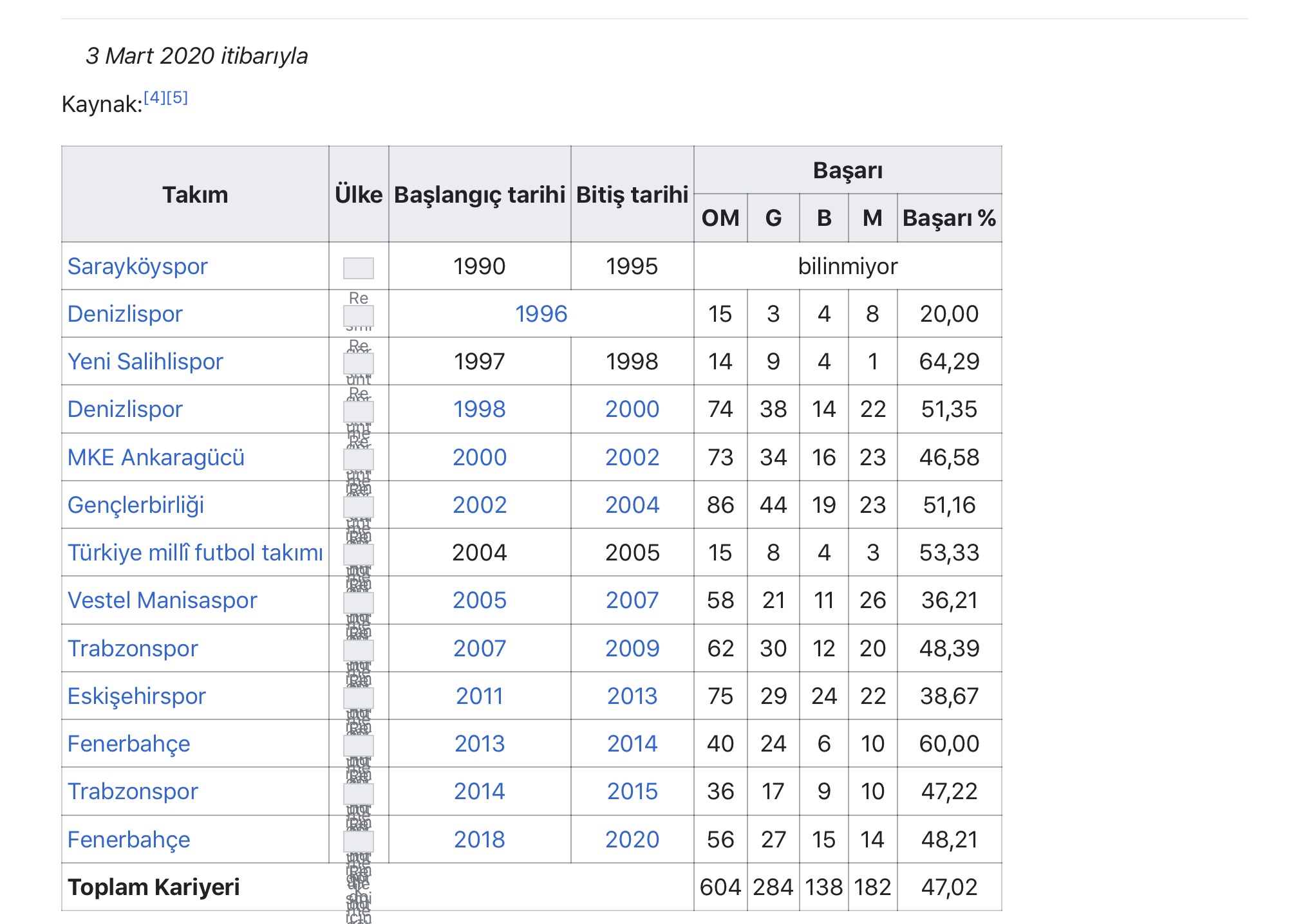Click the flag image in Vestel Manisaspor row
Image resolution: width=1314 pixels, height=924 pixels.
(x=358, y=602)
